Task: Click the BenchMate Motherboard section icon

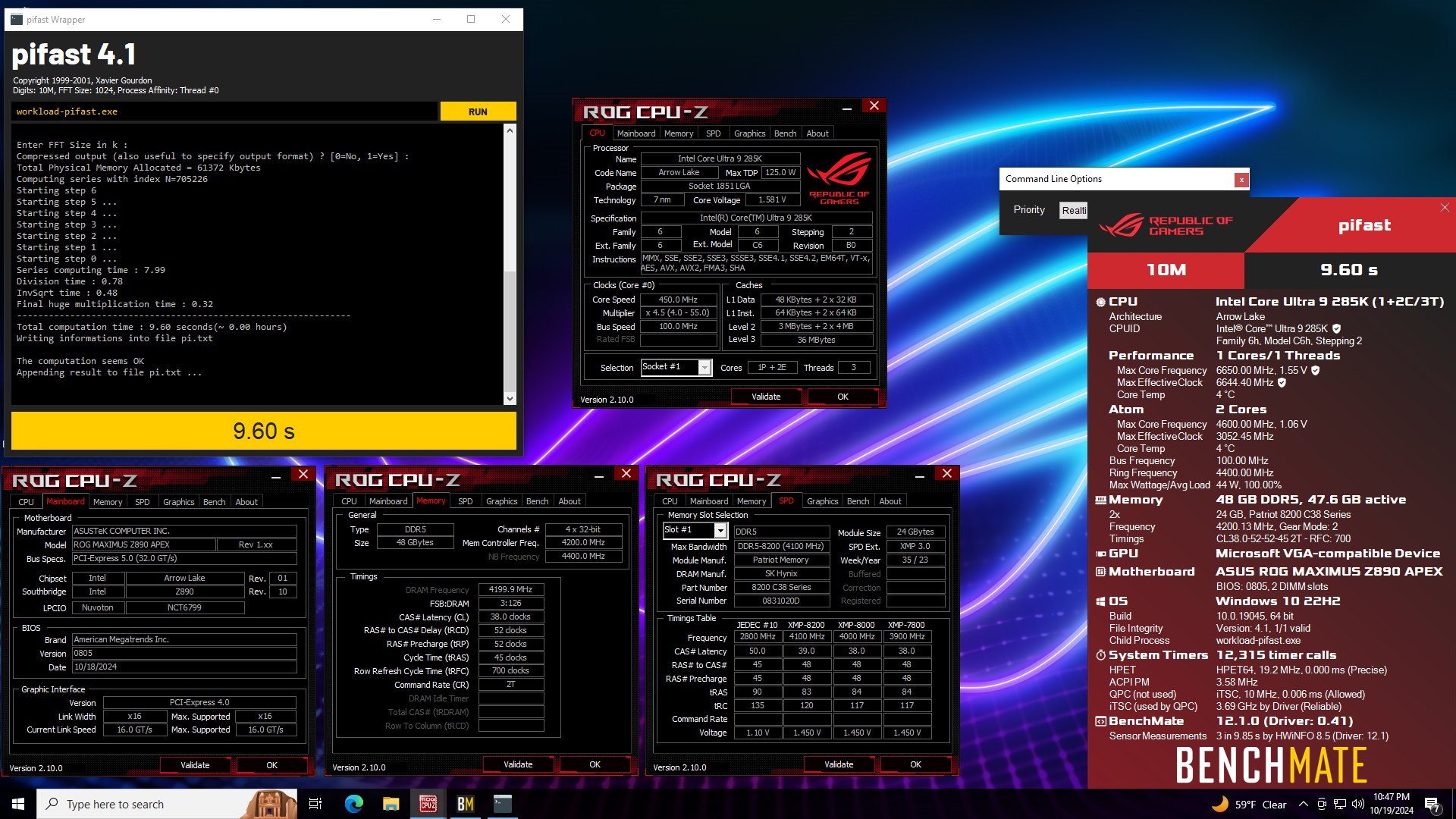Action: [x=1100, y=572]
